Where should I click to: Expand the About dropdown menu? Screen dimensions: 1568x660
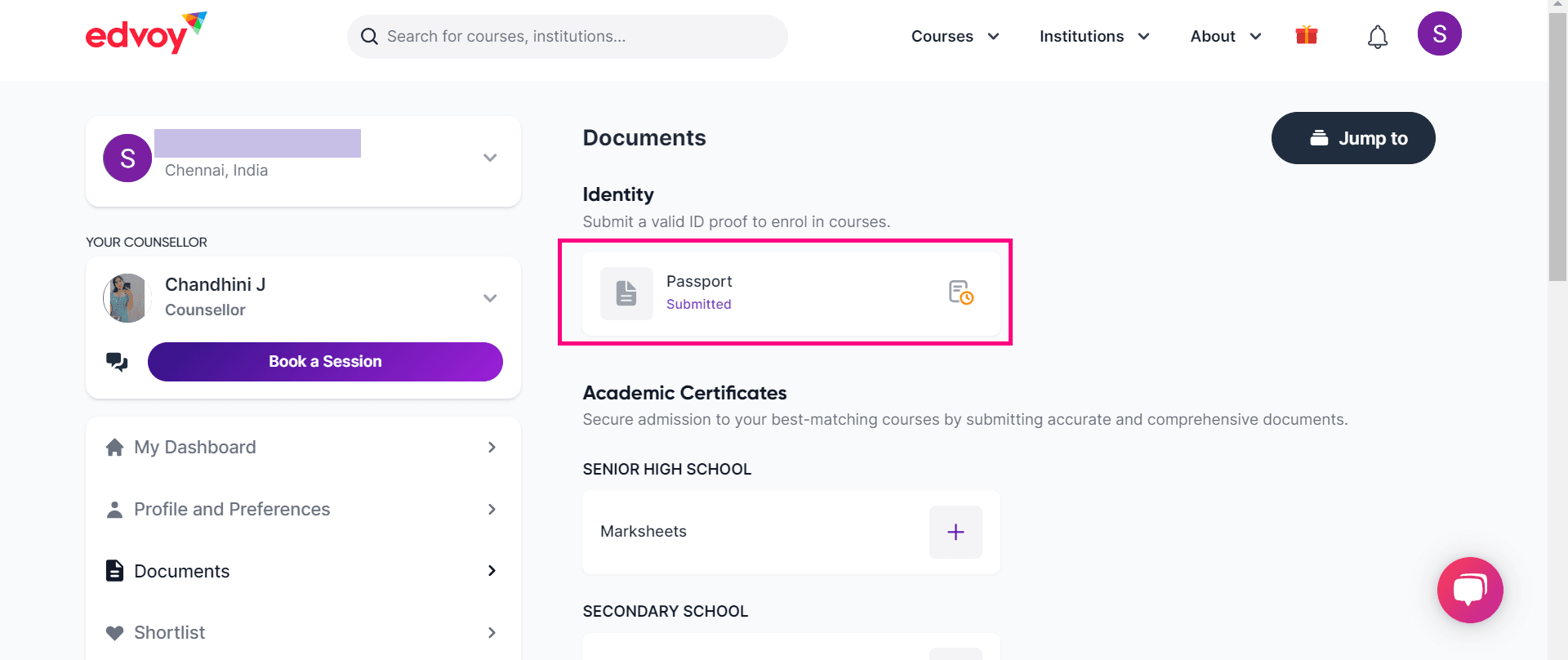tap(1226, 36)
